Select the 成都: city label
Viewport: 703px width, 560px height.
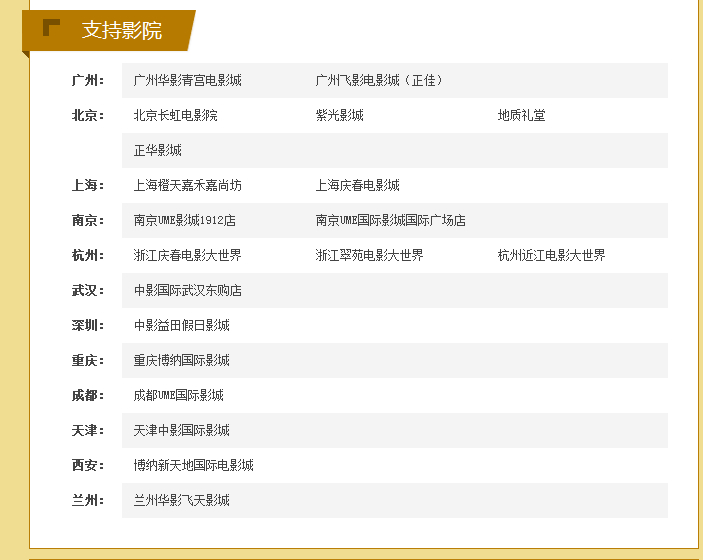(x=88, y=395)
